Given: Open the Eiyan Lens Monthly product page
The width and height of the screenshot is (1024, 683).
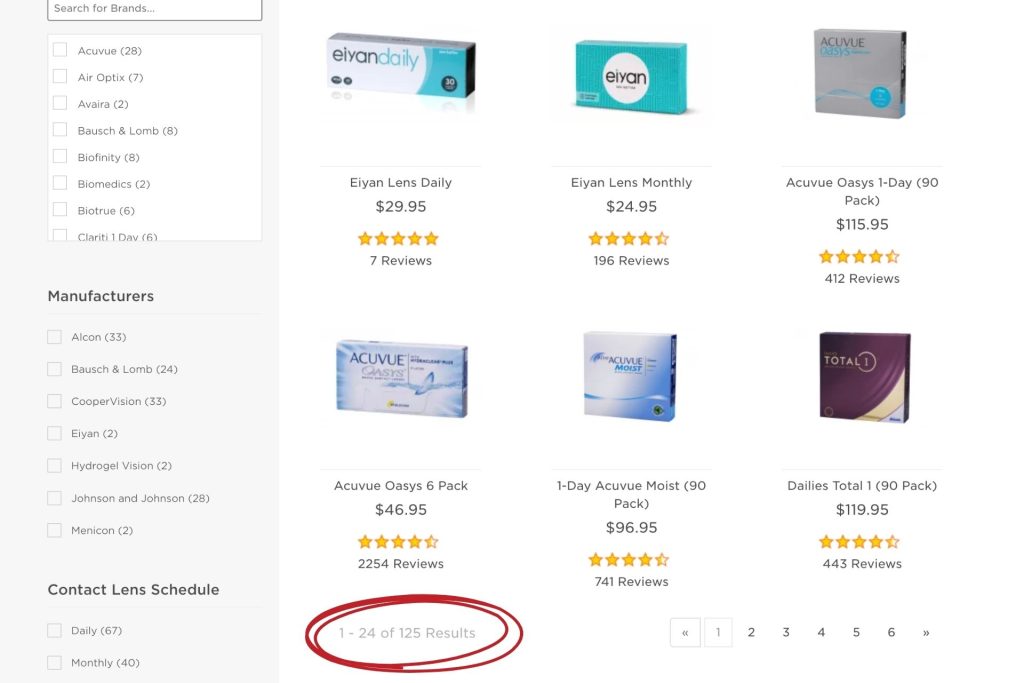Looking at the screenshot, I should click(x=631, y=182).
